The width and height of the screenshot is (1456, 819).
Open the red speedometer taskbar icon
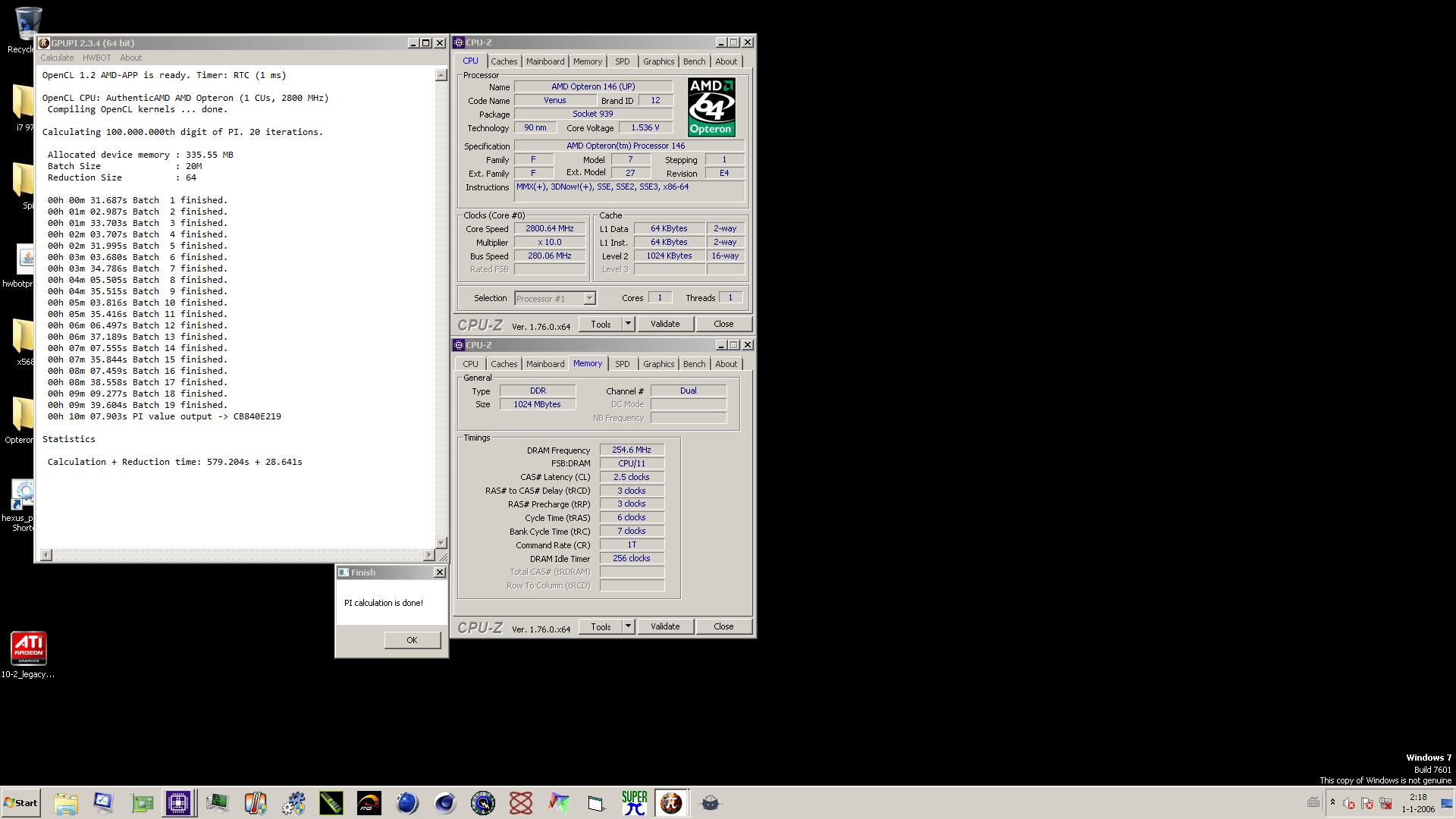(x=369, y=803)
